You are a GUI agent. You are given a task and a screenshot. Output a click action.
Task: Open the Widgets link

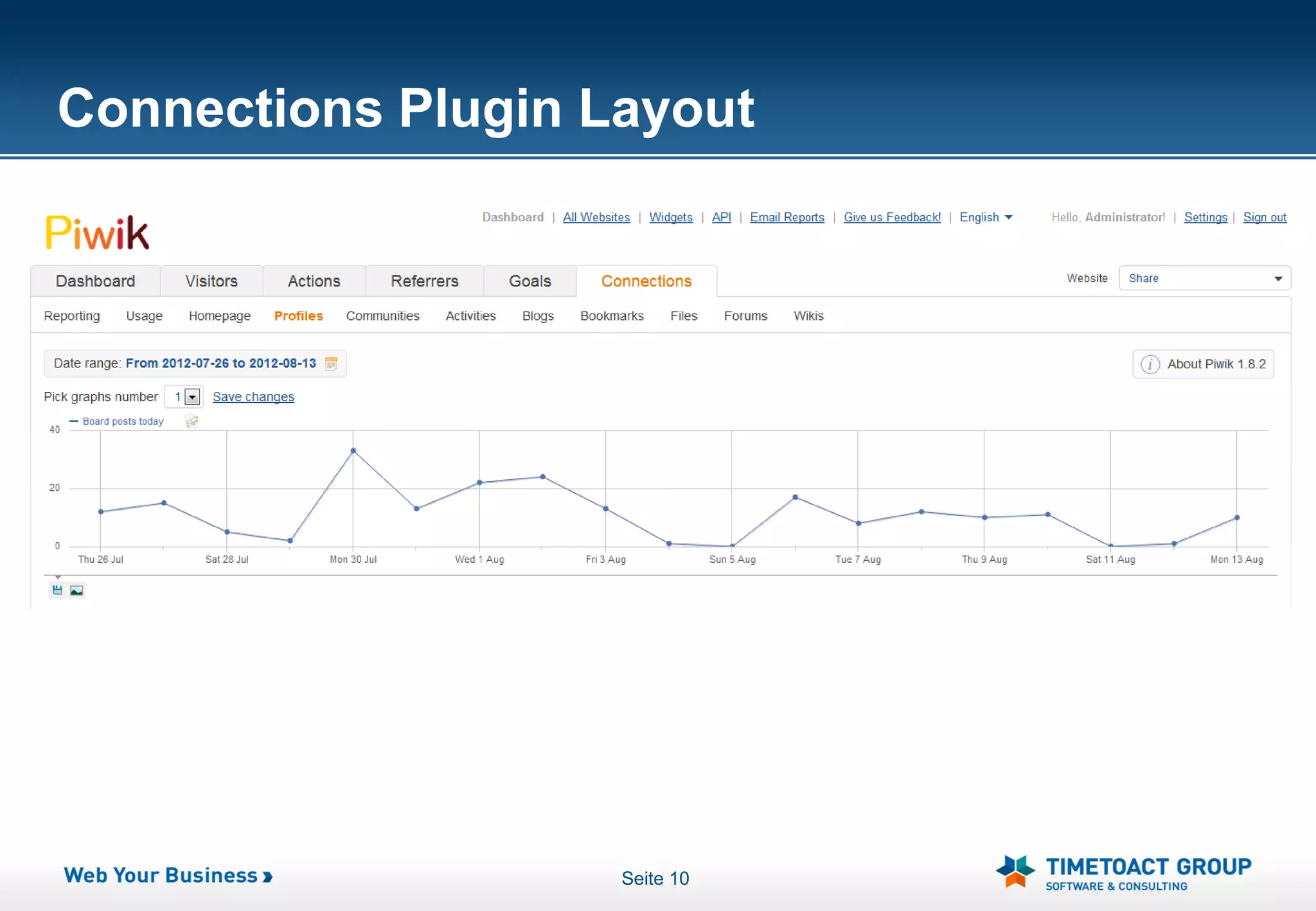point(671,217)
